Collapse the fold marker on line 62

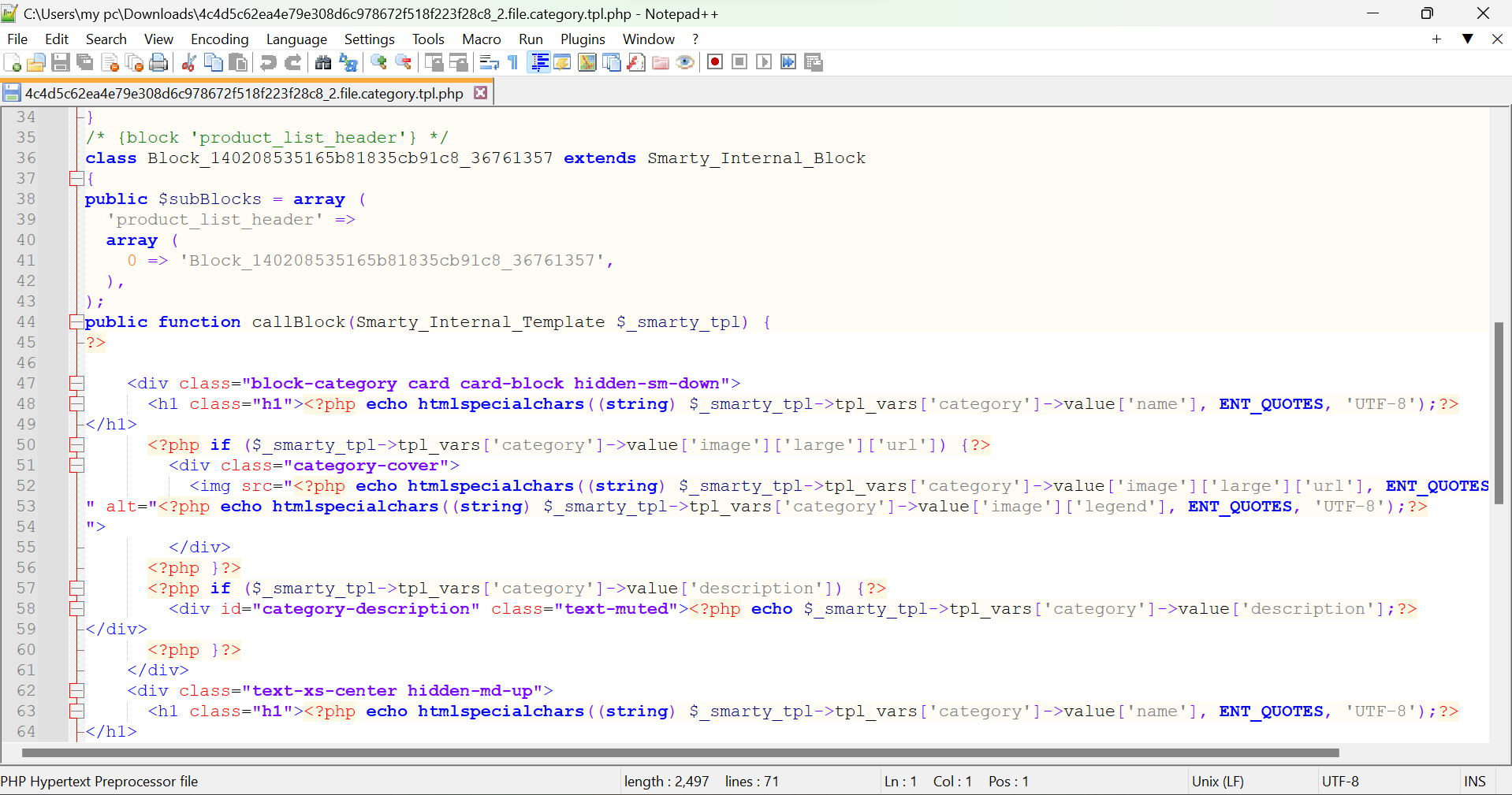pyautogui.click(x=76, y=691)
